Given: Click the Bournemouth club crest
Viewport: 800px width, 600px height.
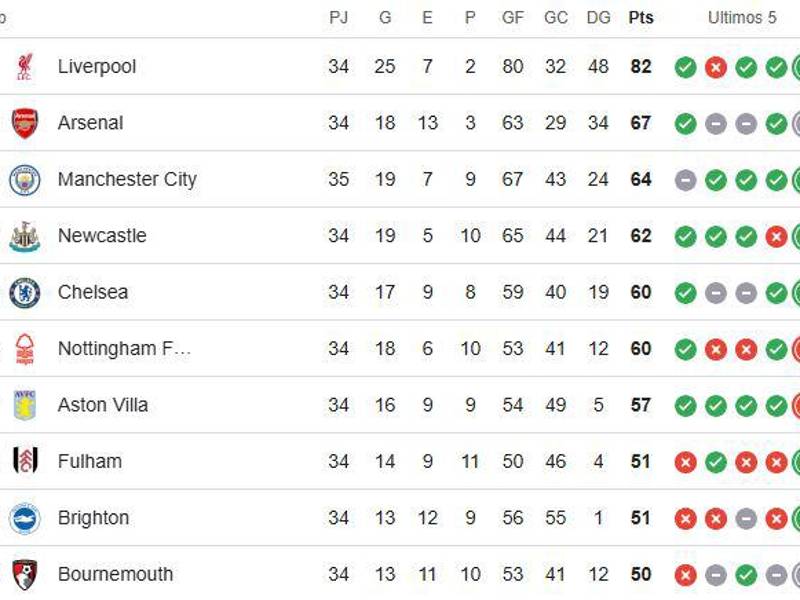Looking at the screenshot, I should [25, 574].
